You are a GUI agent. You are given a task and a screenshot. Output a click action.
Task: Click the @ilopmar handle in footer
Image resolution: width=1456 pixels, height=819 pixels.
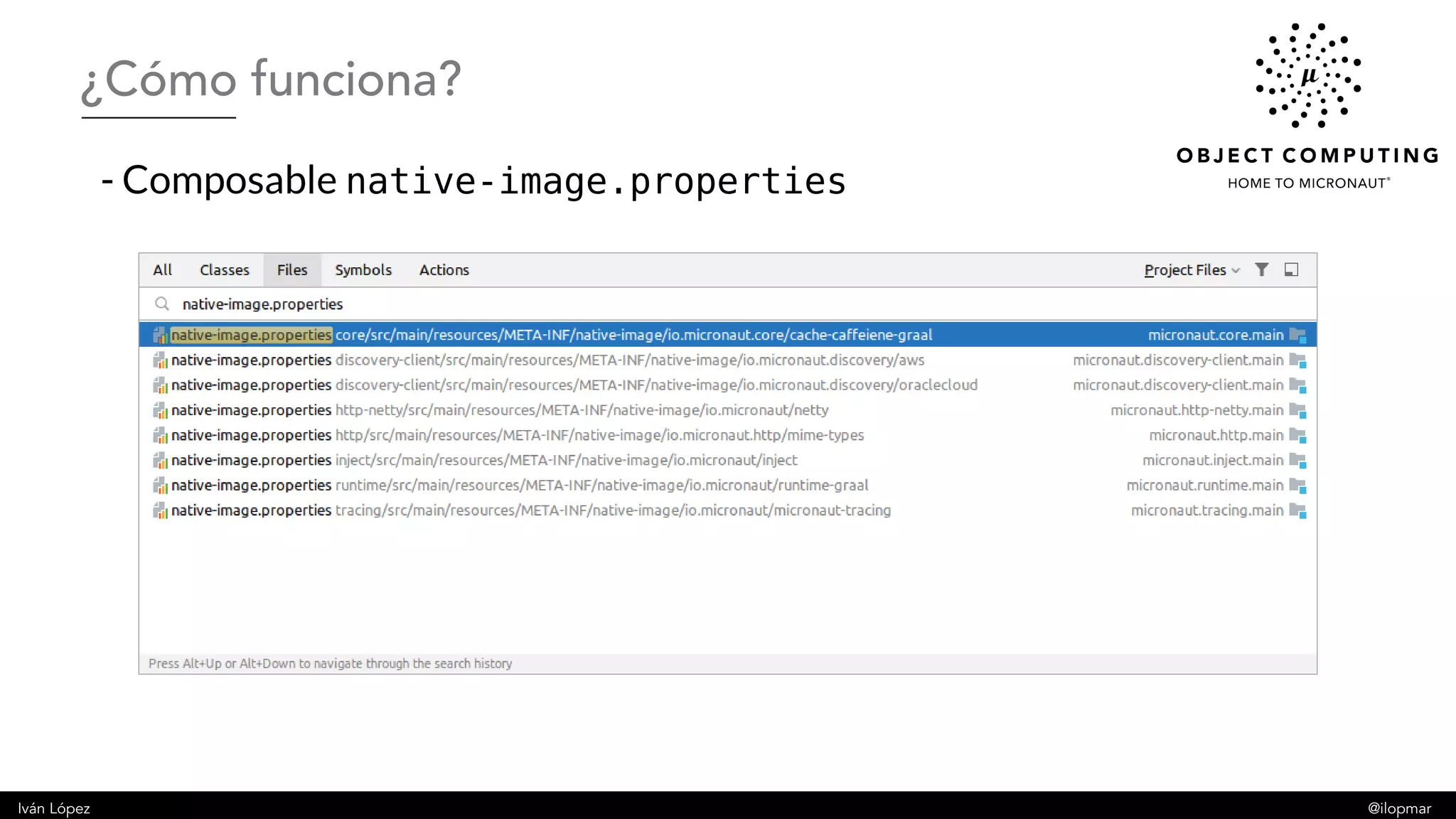1399,808
